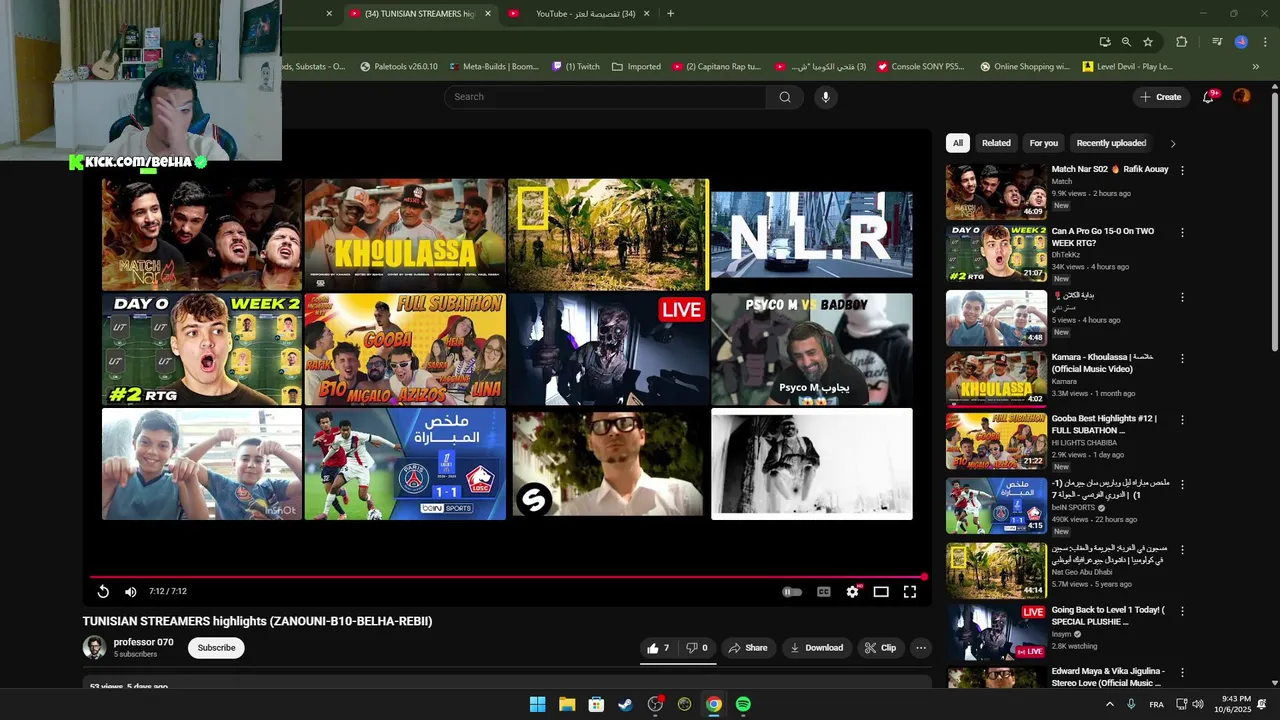Select the Related filter chip
The height and width of the screenshot is (720, 1280).
point(996,143)
